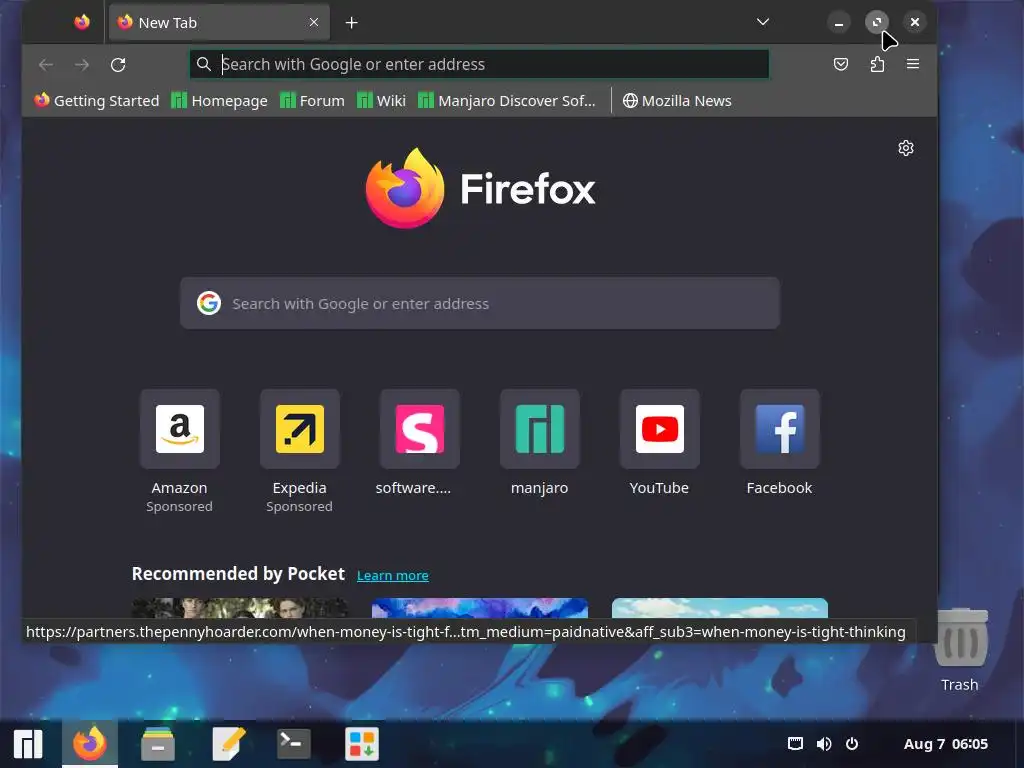Open the third Pocket story thumbnail
Image resolution: width=1024 pixels, height=768 pixels.
coord(720,608)
